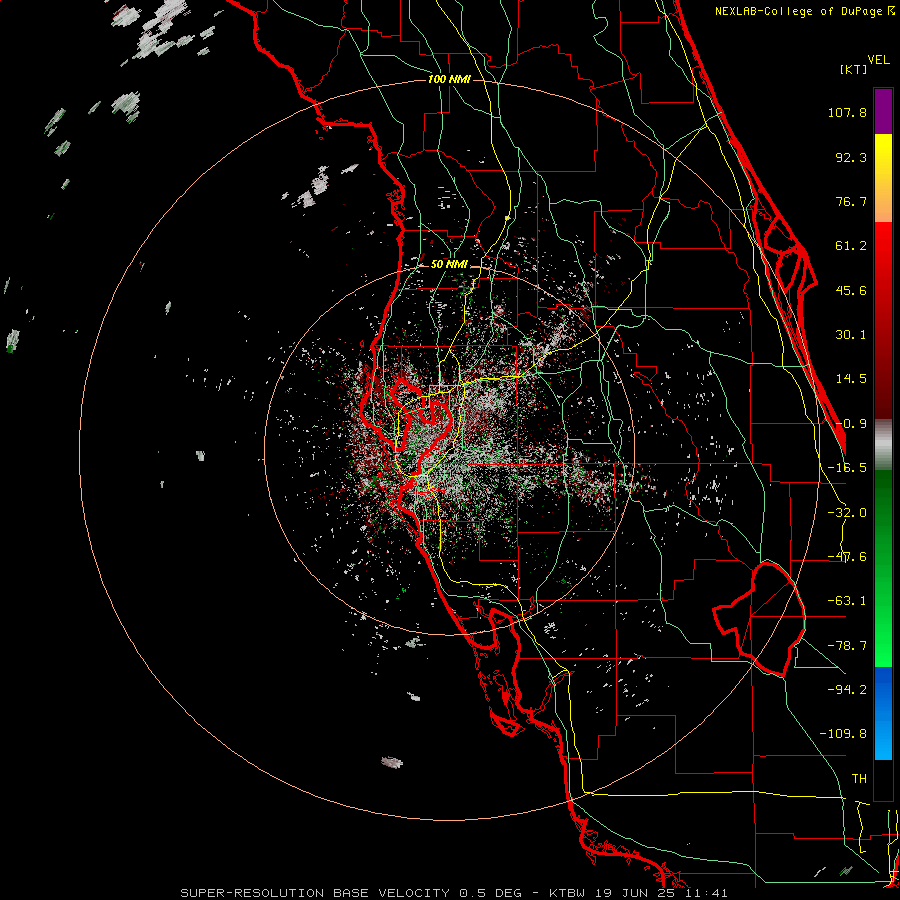900x900 pixels.
Task: Click the -32.0 velocity scale value
Action: pyautogui.click(x=847, y=513)
